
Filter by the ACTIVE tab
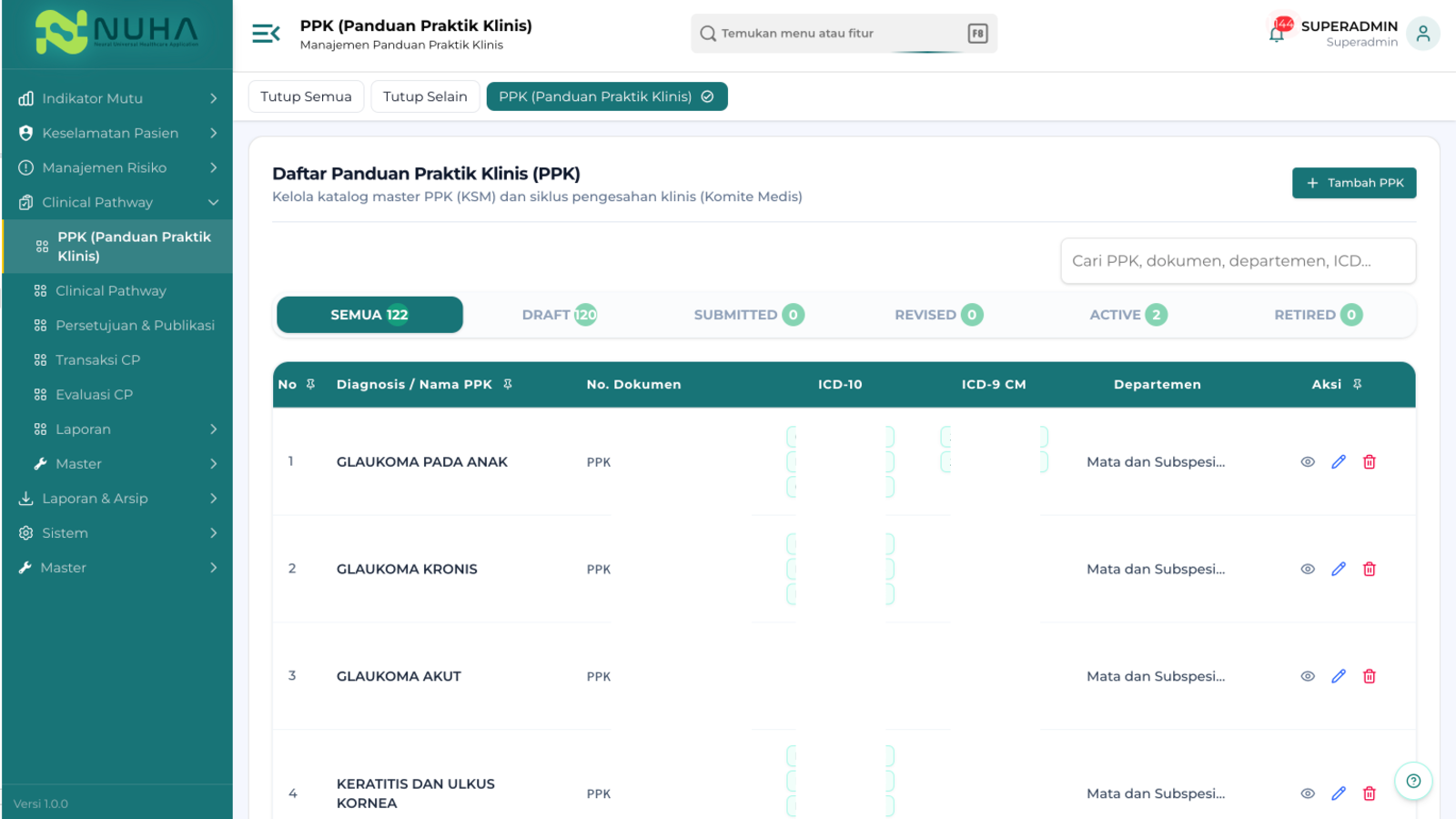[x=1128, y=315]
